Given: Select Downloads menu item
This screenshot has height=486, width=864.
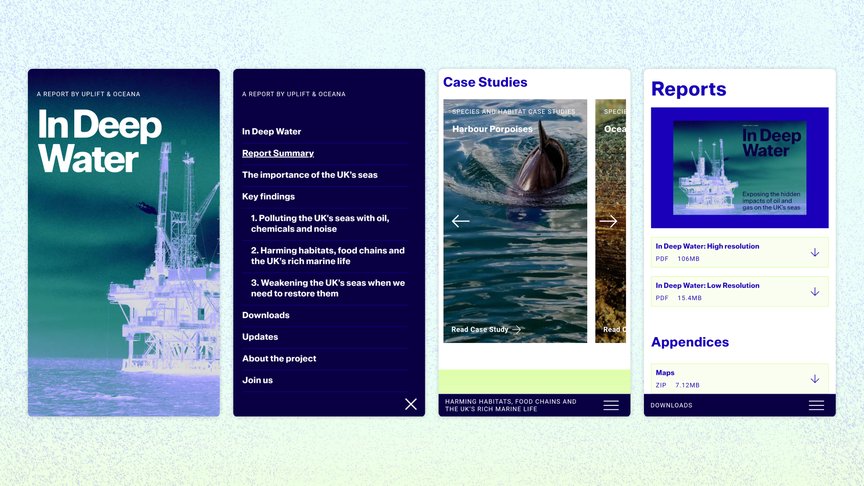Looking at the screenshot, I should coord(266,315).
